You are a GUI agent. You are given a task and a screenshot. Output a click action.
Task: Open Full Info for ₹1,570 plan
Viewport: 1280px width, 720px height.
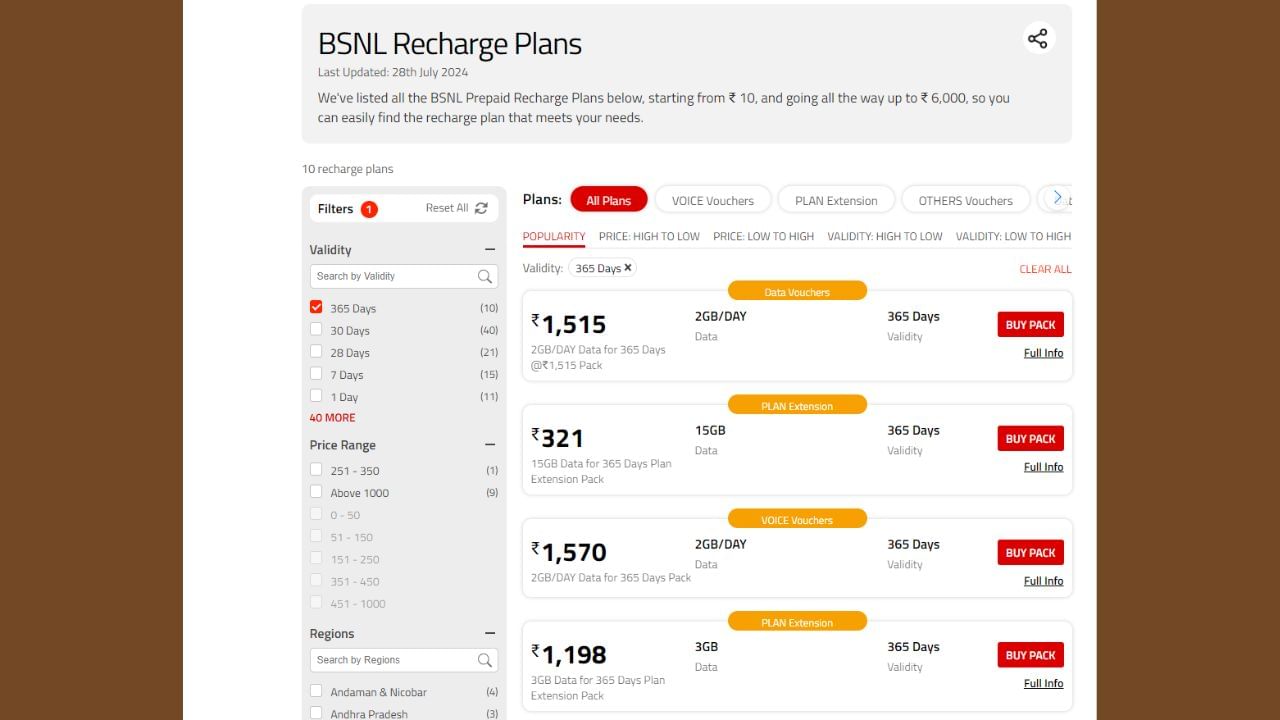click(1043, 581)
